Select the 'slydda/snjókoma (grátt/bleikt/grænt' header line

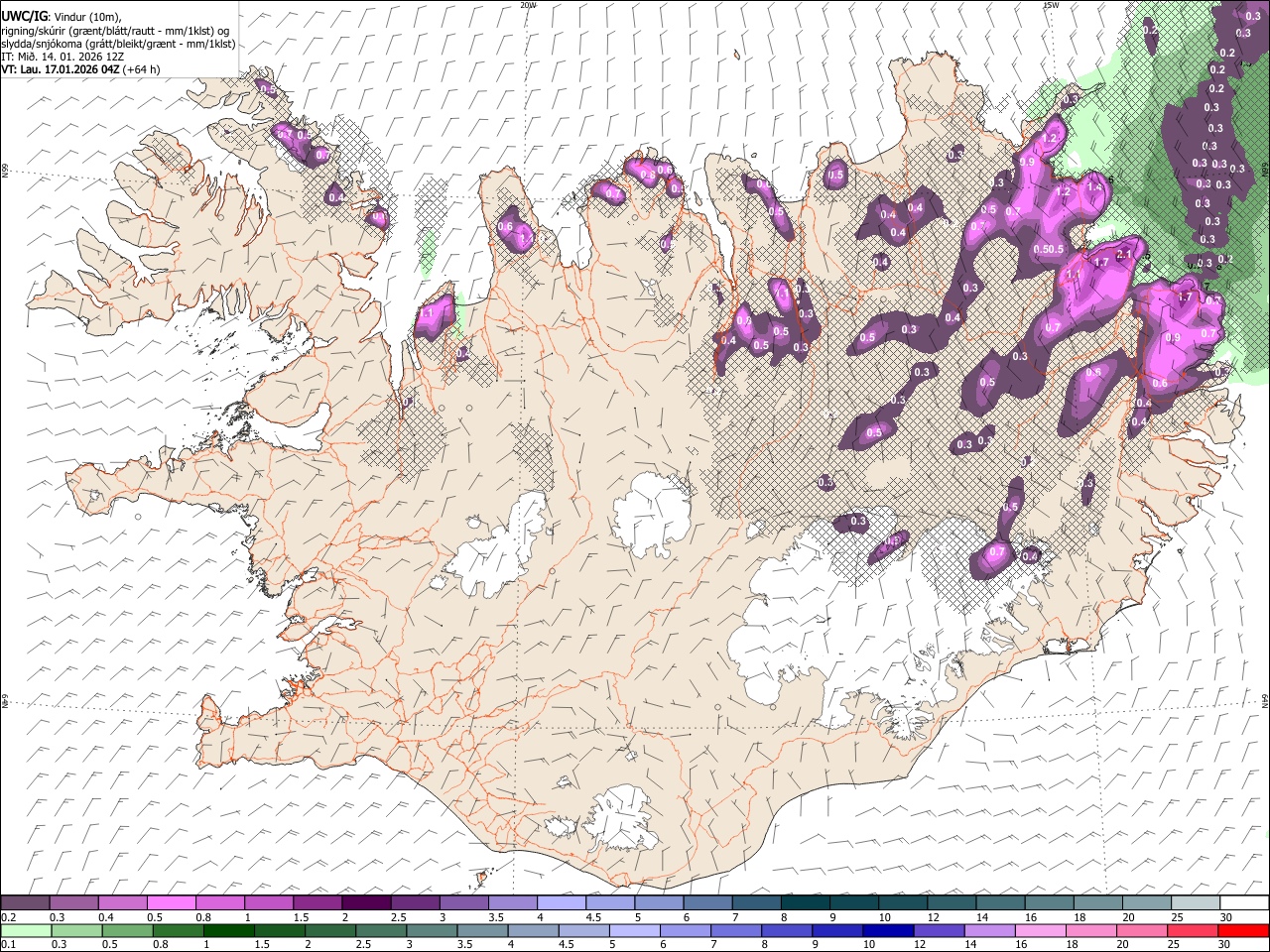(118, 44)
